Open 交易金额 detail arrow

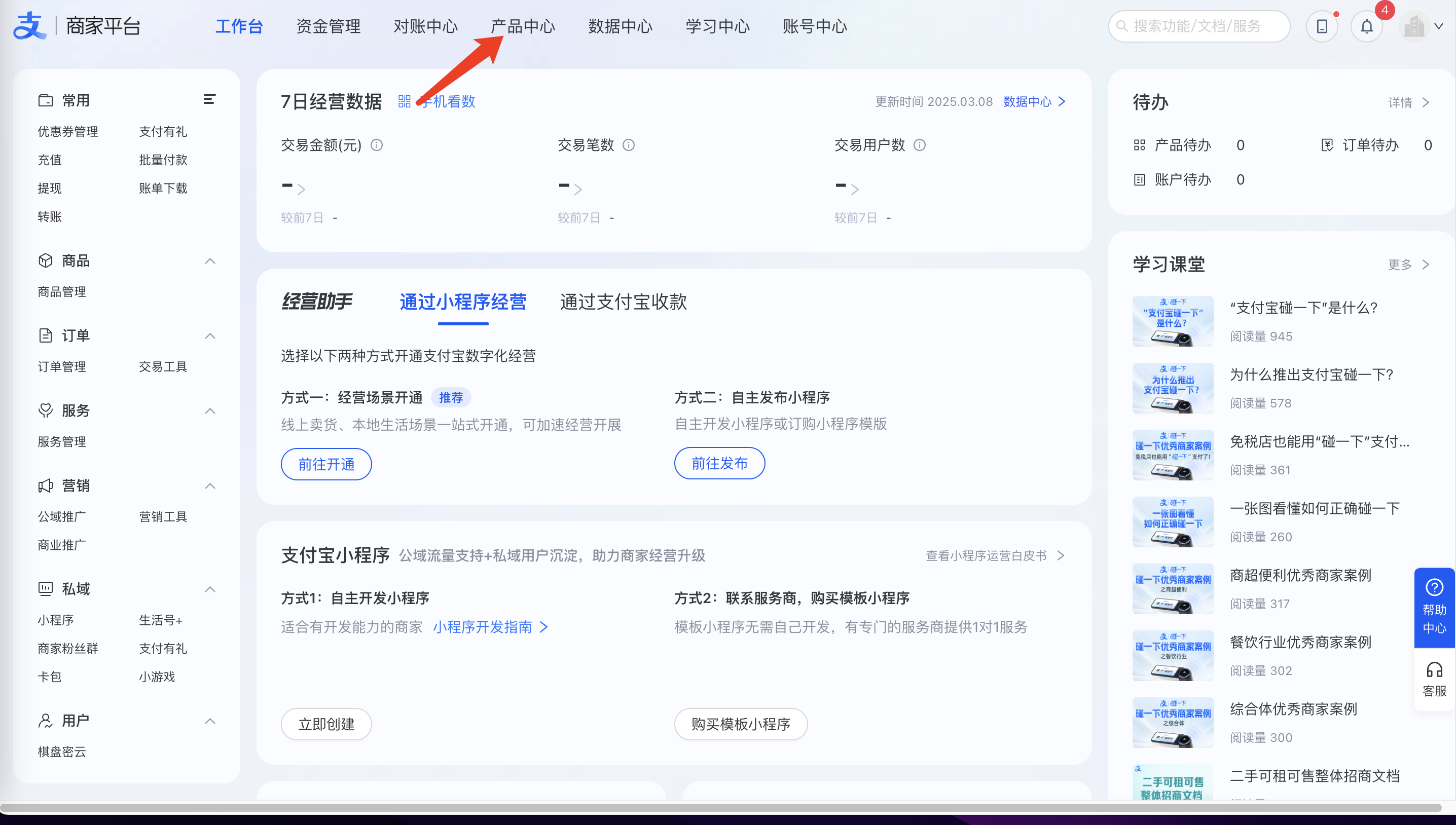pyautogui.click(x=302, y=189)
